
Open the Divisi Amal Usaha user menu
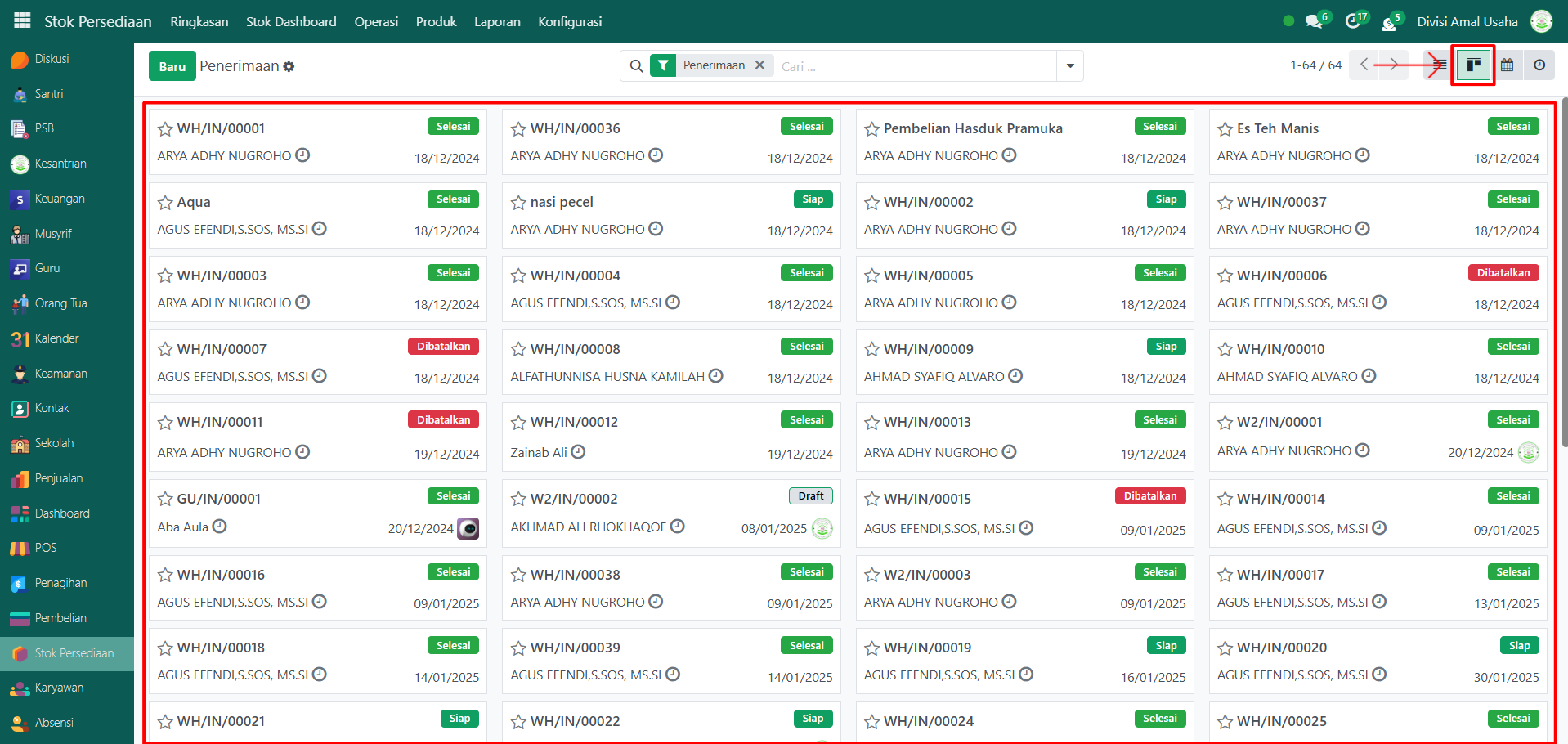[1467, 21]
